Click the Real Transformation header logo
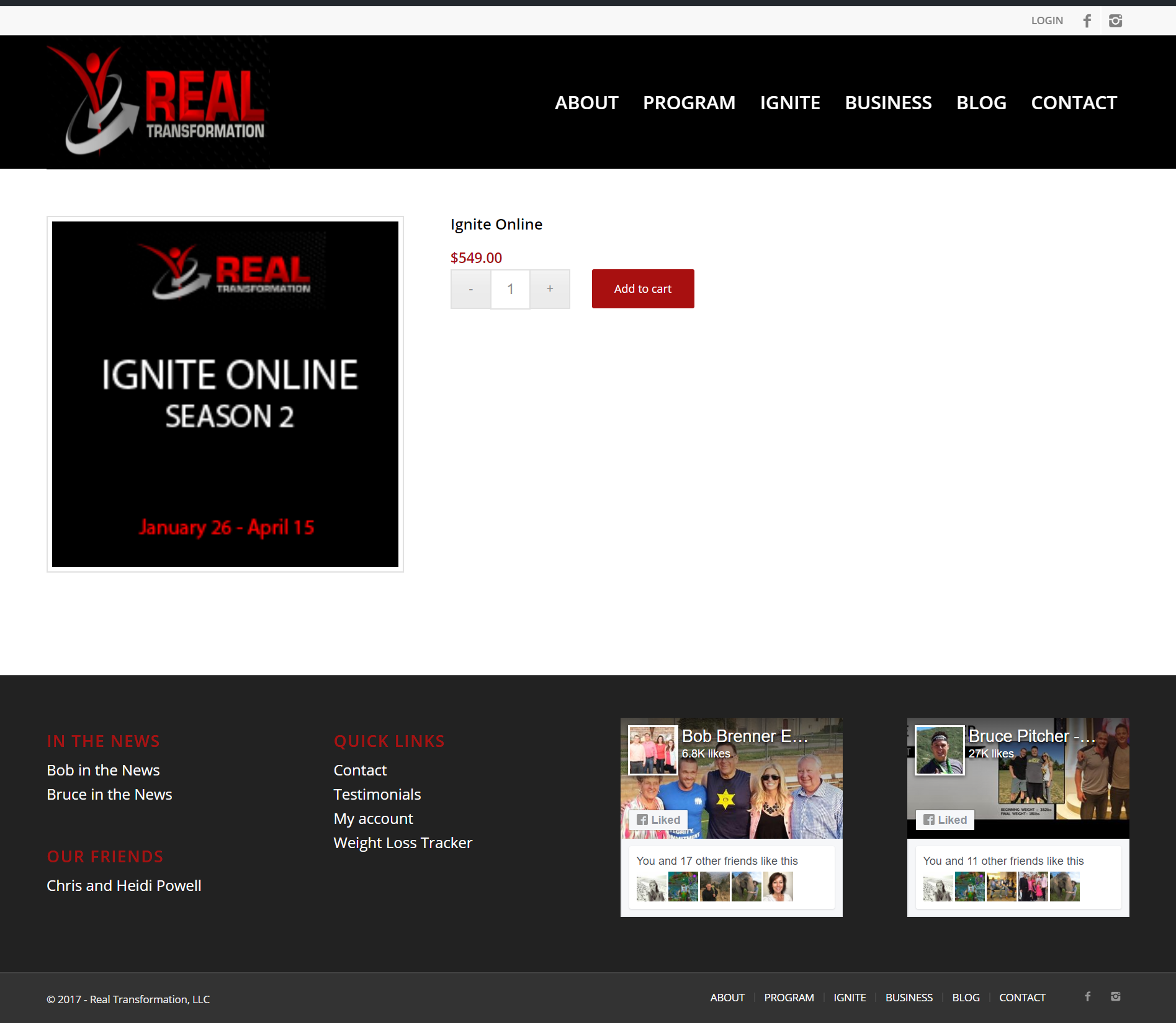This screenshot has height=1023, width=1176. click(x=158, y=102)
